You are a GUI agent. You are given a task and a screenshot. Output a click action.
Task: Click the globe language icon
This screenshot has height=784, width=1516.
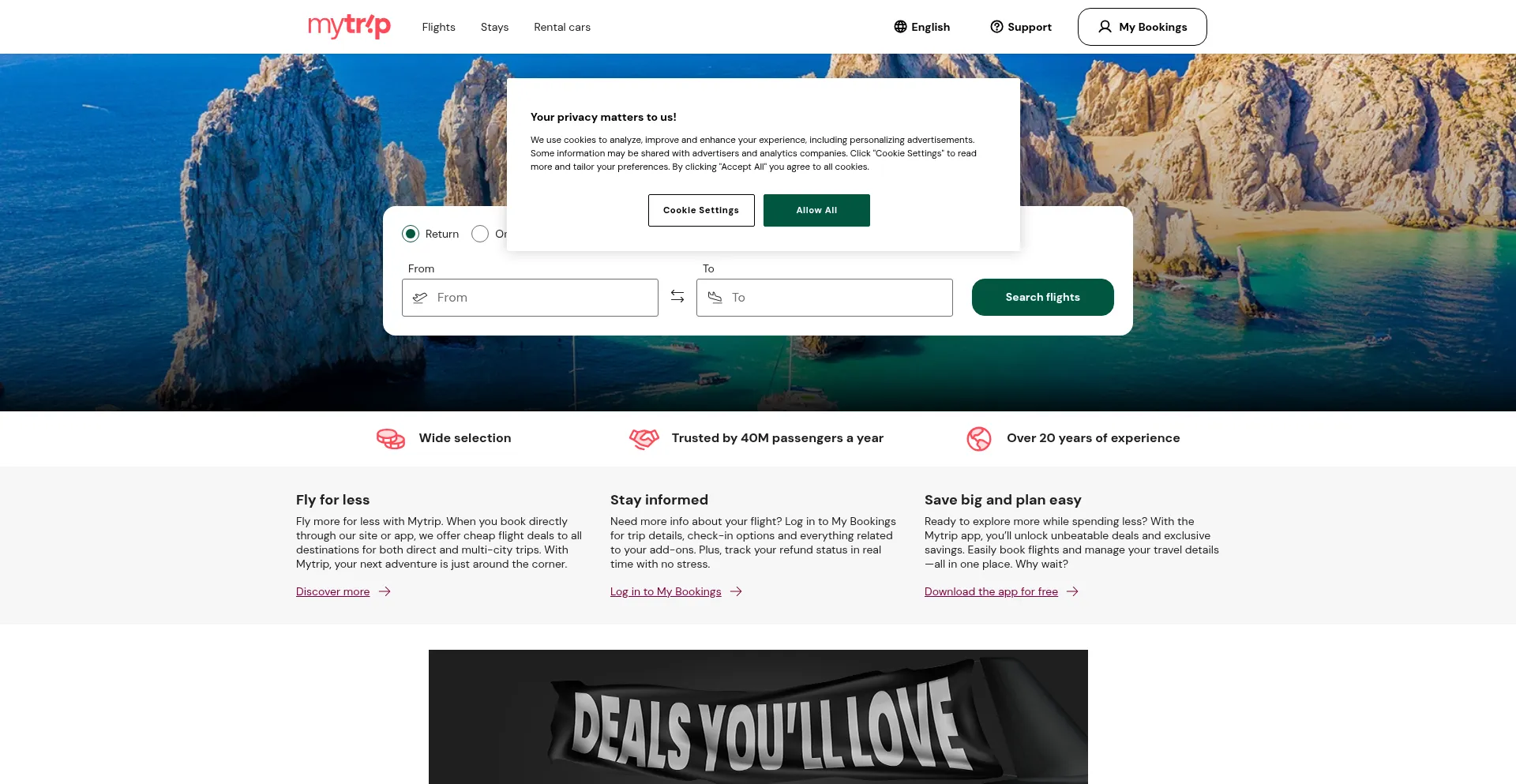[900, 27]
